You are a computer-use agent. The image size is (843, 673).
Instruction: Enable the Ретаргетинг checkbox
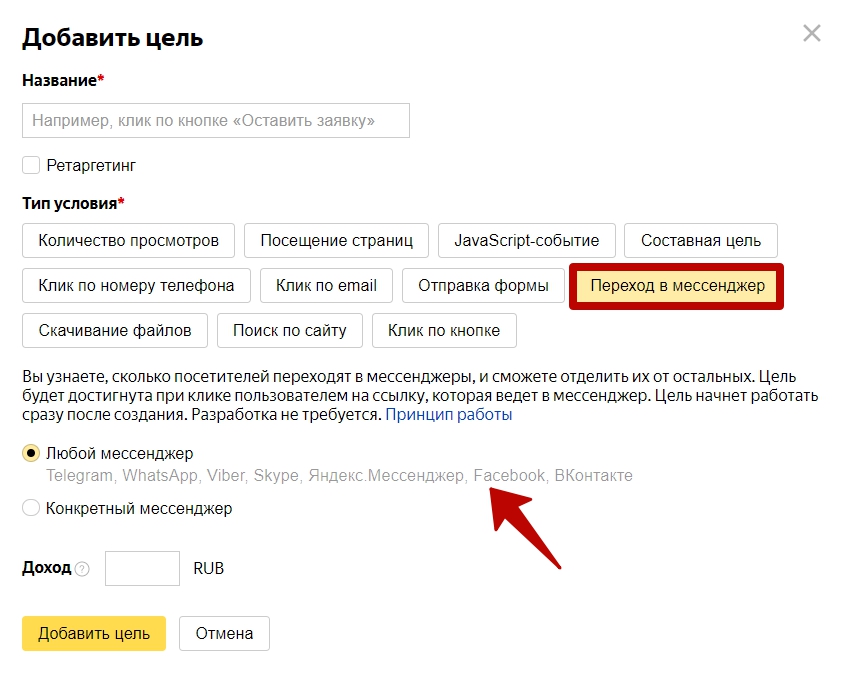pos(31,165)
